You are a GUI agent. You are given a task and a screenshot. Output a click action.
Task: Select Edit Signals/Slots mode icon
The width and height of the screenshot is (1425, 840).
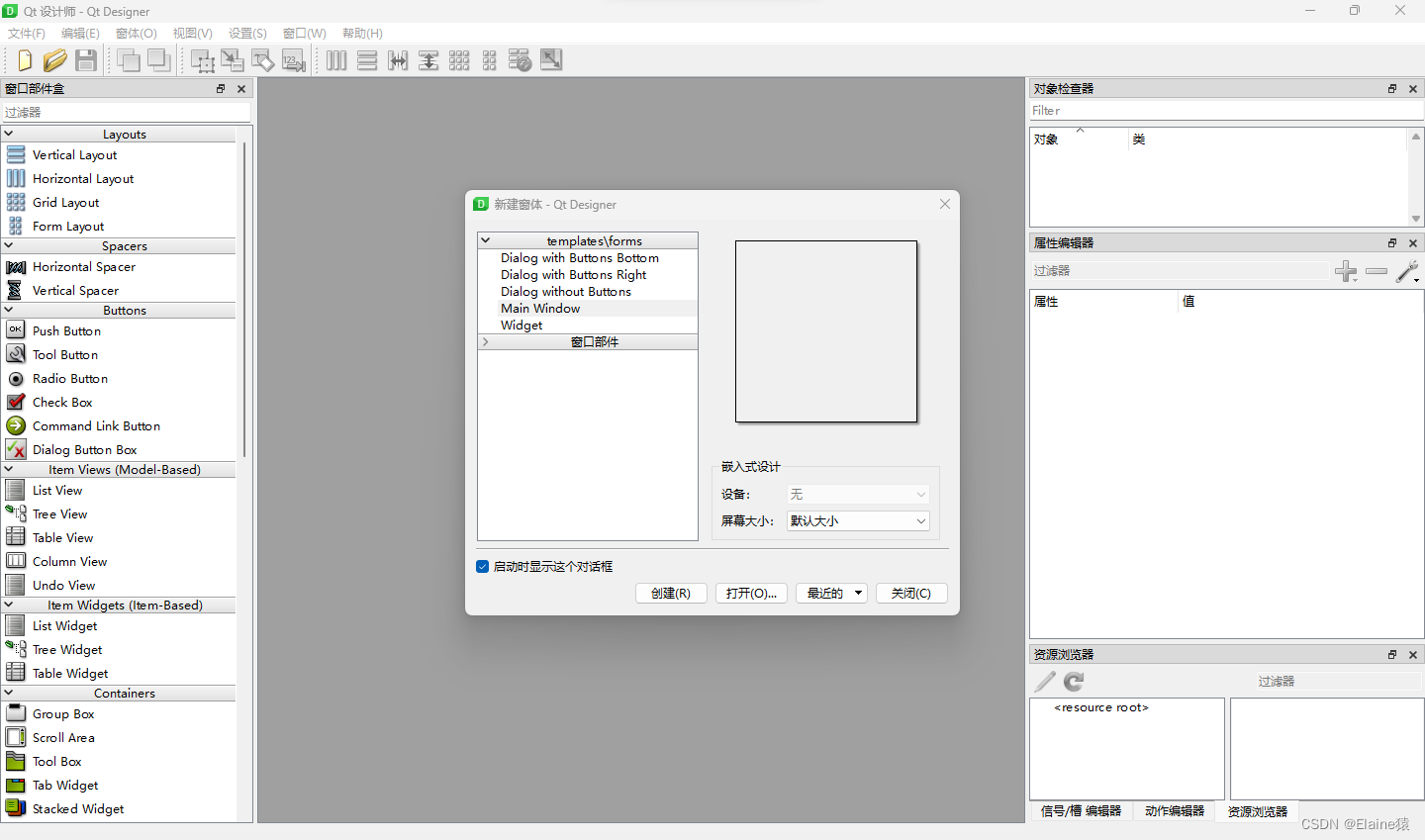click(x=233, y=60)
